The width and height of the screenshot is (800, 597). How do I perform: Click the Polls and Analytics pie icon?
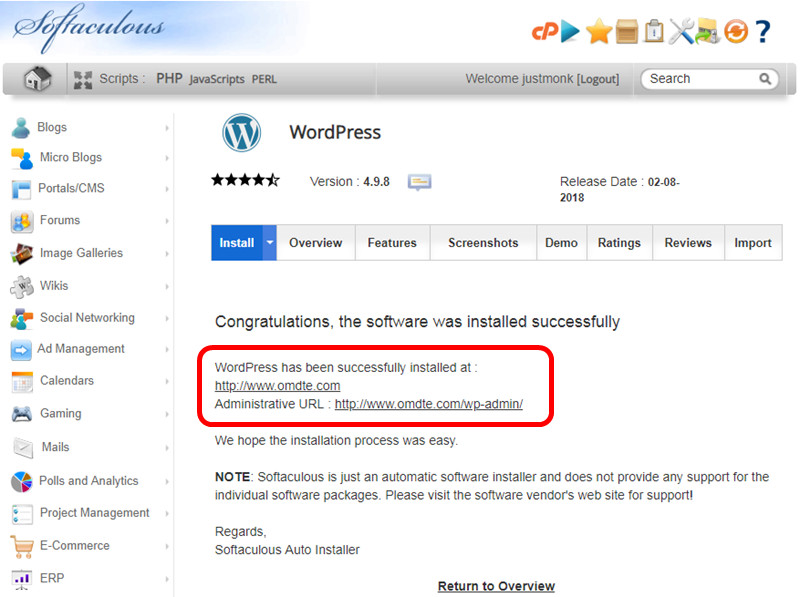[21, 482]
